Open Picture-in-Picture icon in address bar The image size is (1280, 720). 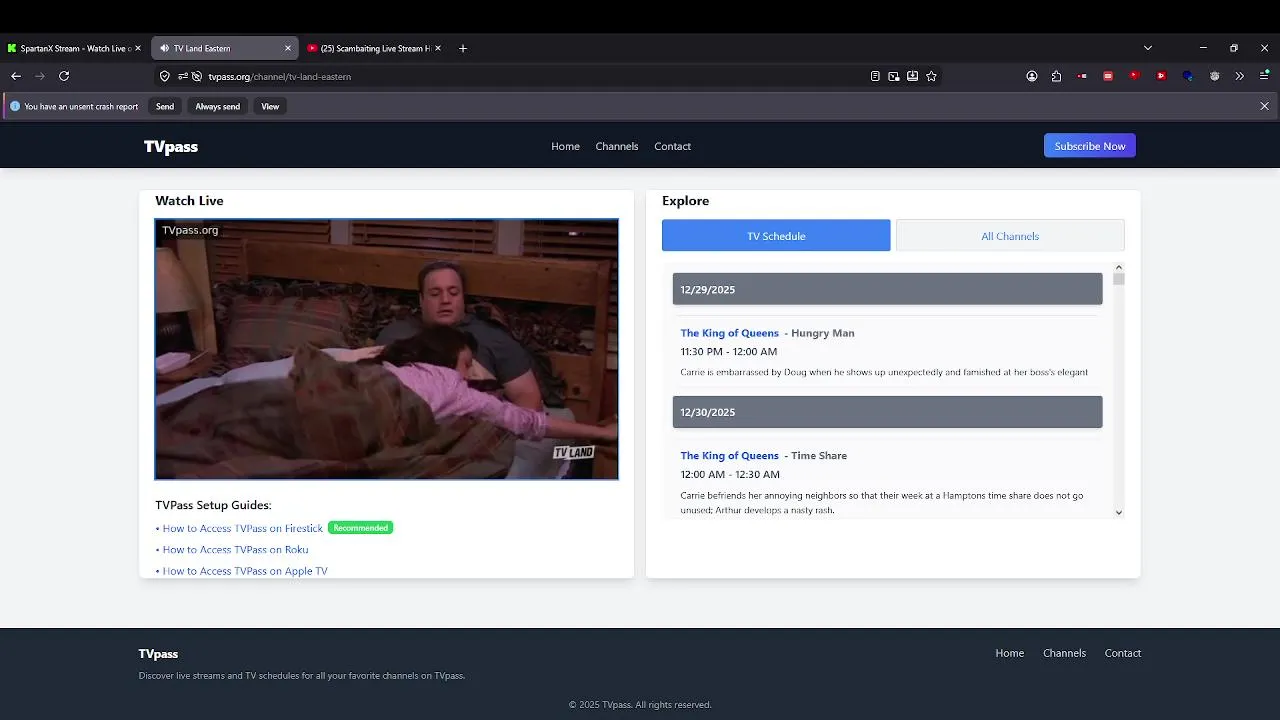[894, 76]
